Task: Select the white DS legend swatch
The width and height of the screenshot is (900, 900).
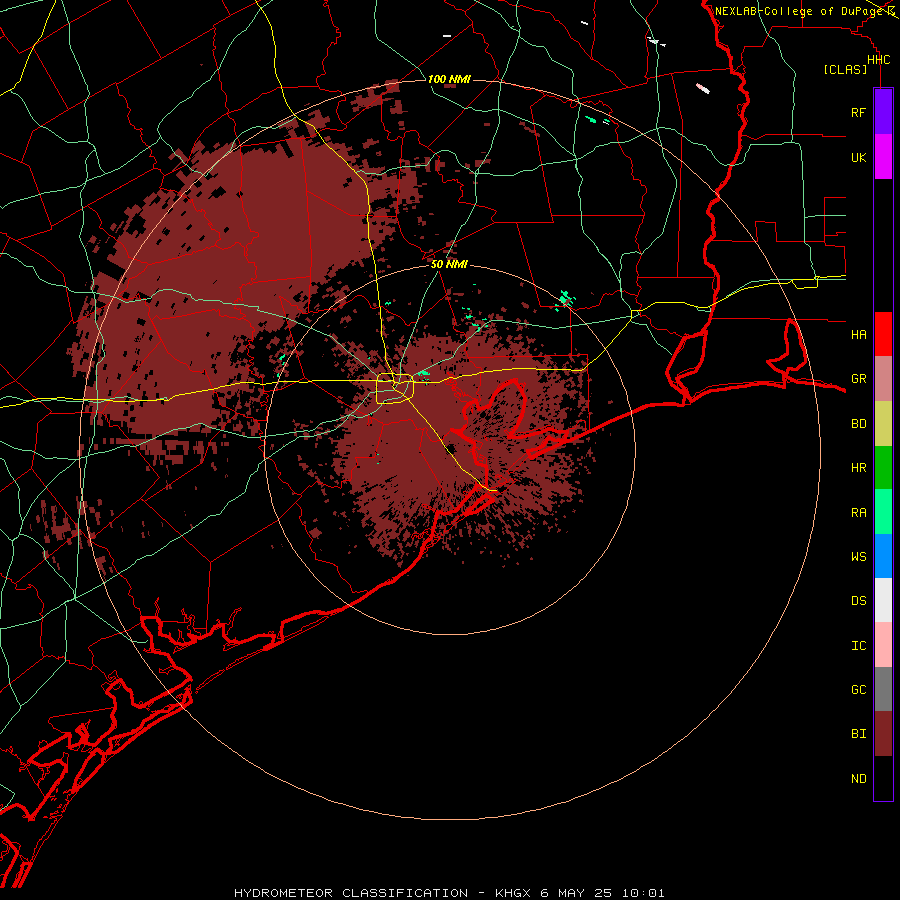Action: 883,600
